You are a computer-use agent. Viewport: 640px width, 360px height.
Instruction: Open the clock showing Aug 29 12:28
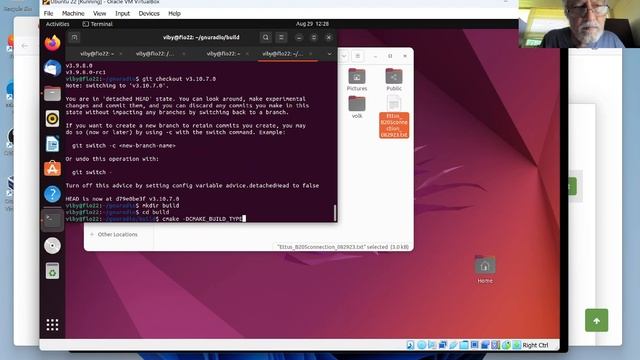tap(312, 24)
